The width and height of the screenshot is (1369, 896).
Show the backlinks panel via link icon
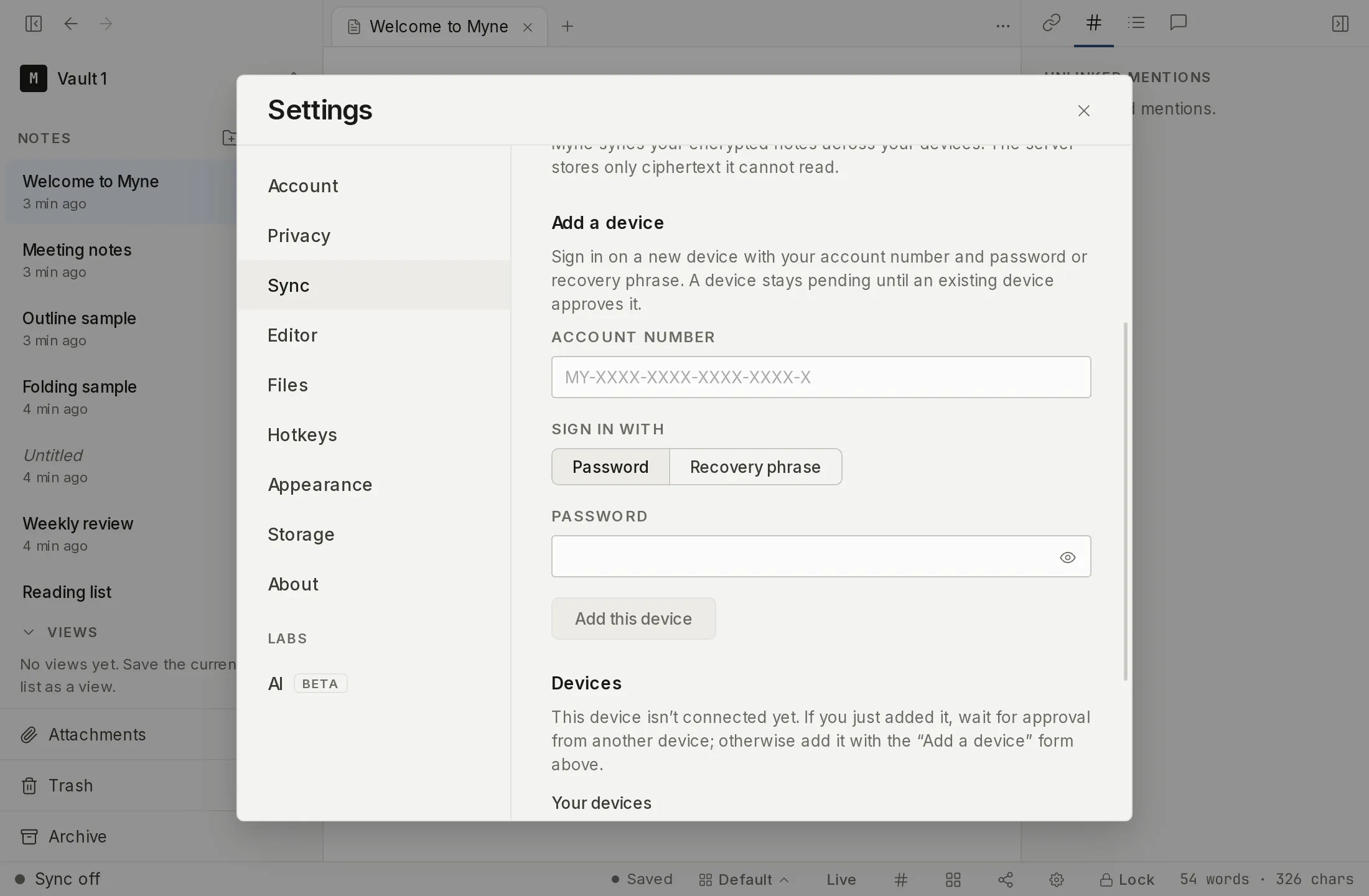coord(1051,23)
